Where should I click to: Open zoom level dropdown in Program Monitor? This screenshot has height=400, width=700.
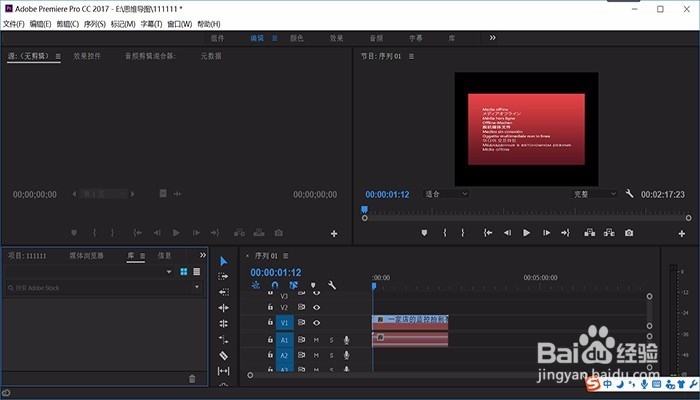tap(446, 194)
